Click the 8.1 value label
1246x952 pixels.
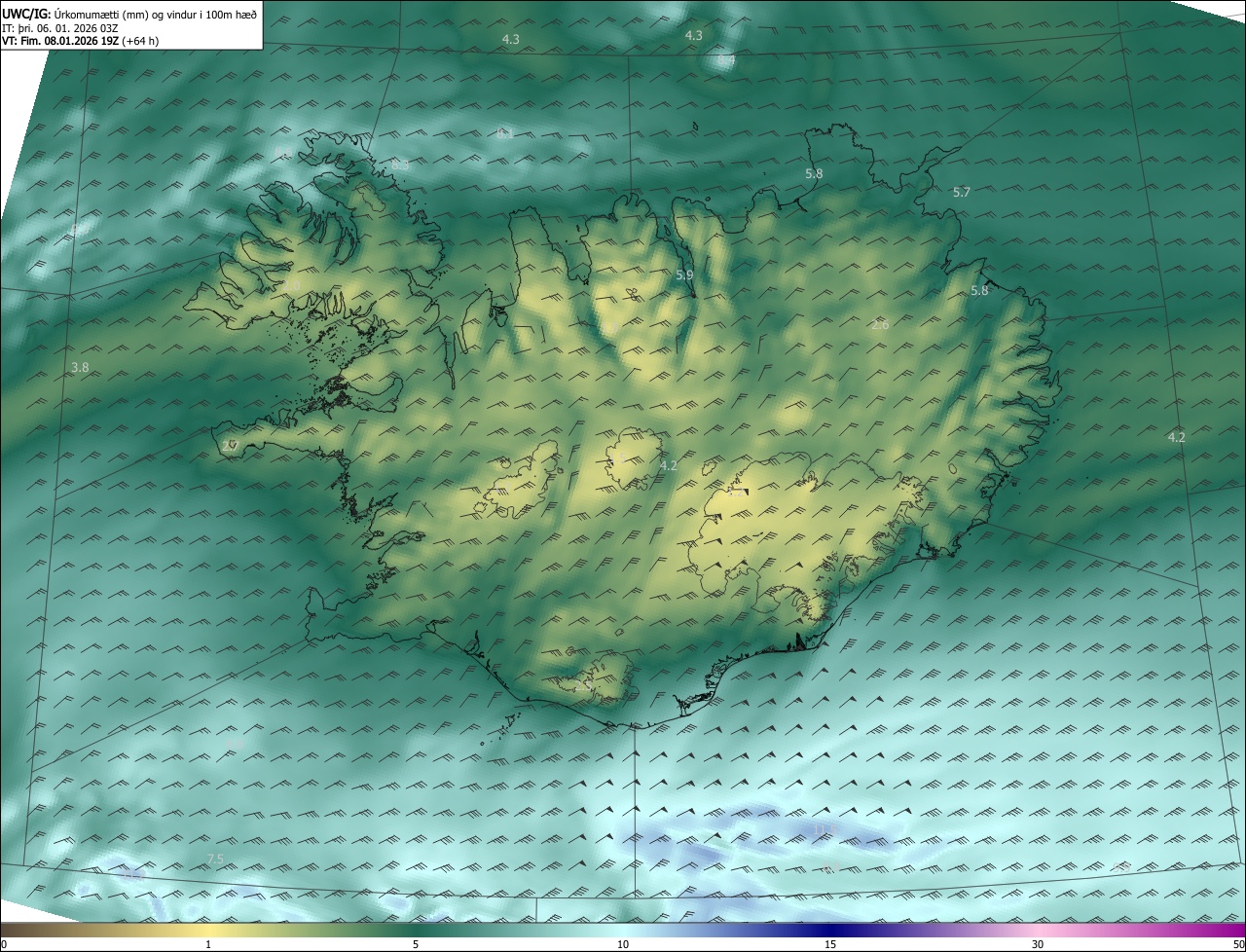(504, 133)
